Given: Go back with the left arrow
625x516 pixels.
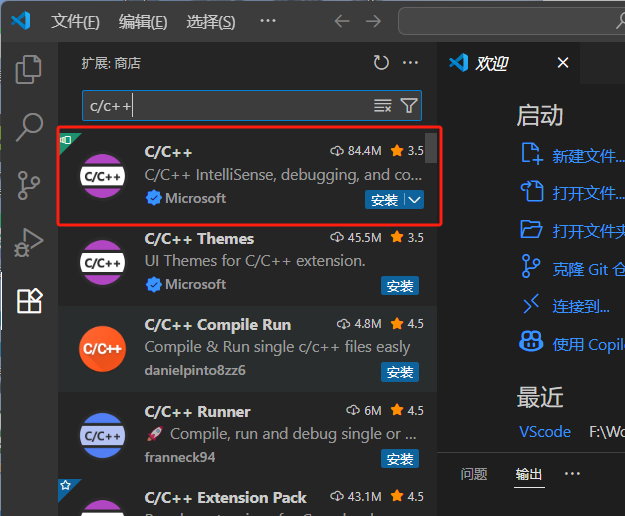Looking at the screenshot, I should click(x=342, y=21).
